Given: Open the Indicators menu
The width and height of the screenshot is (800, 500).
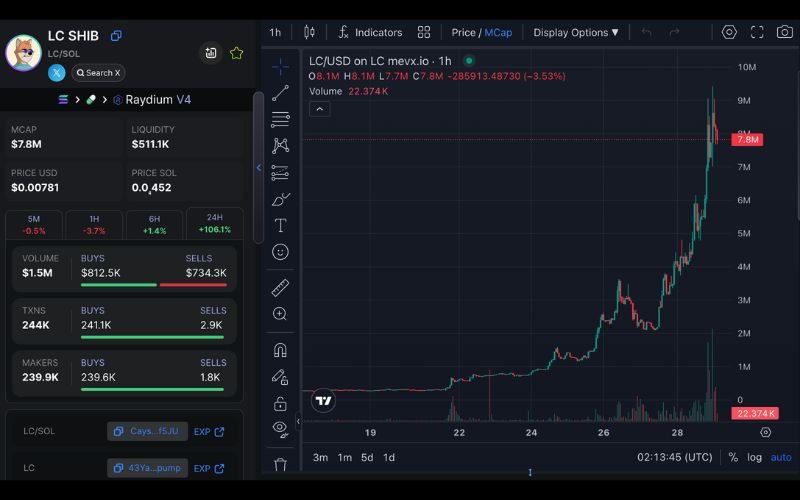Looking at the screenshot, I should click(x=370, y=33).
